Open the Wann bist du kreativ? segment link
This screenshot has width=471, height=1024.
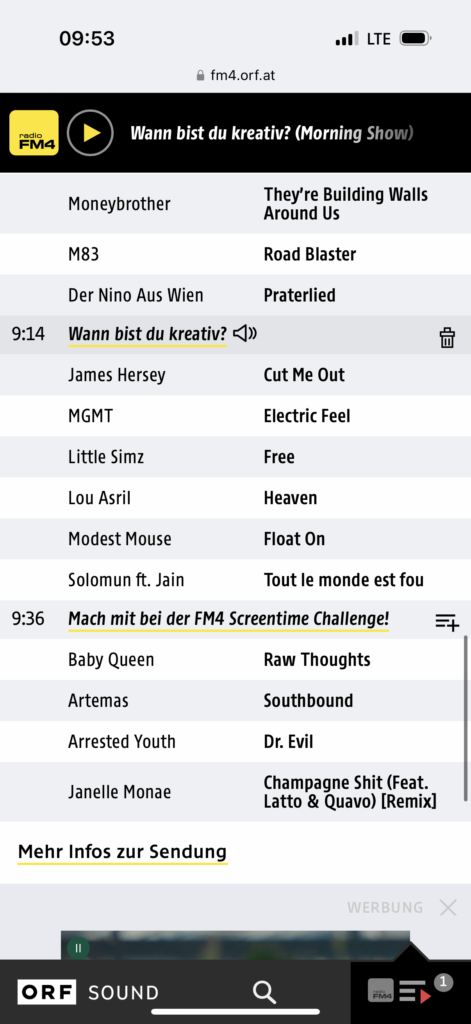click(x=148, y=334)
